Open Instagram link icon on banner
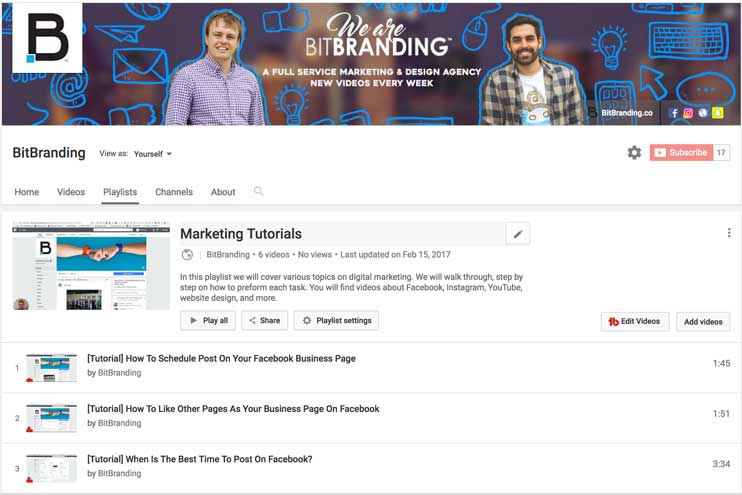Image resolution: width=742 pixels, height=495 pixels. [688, 113]
